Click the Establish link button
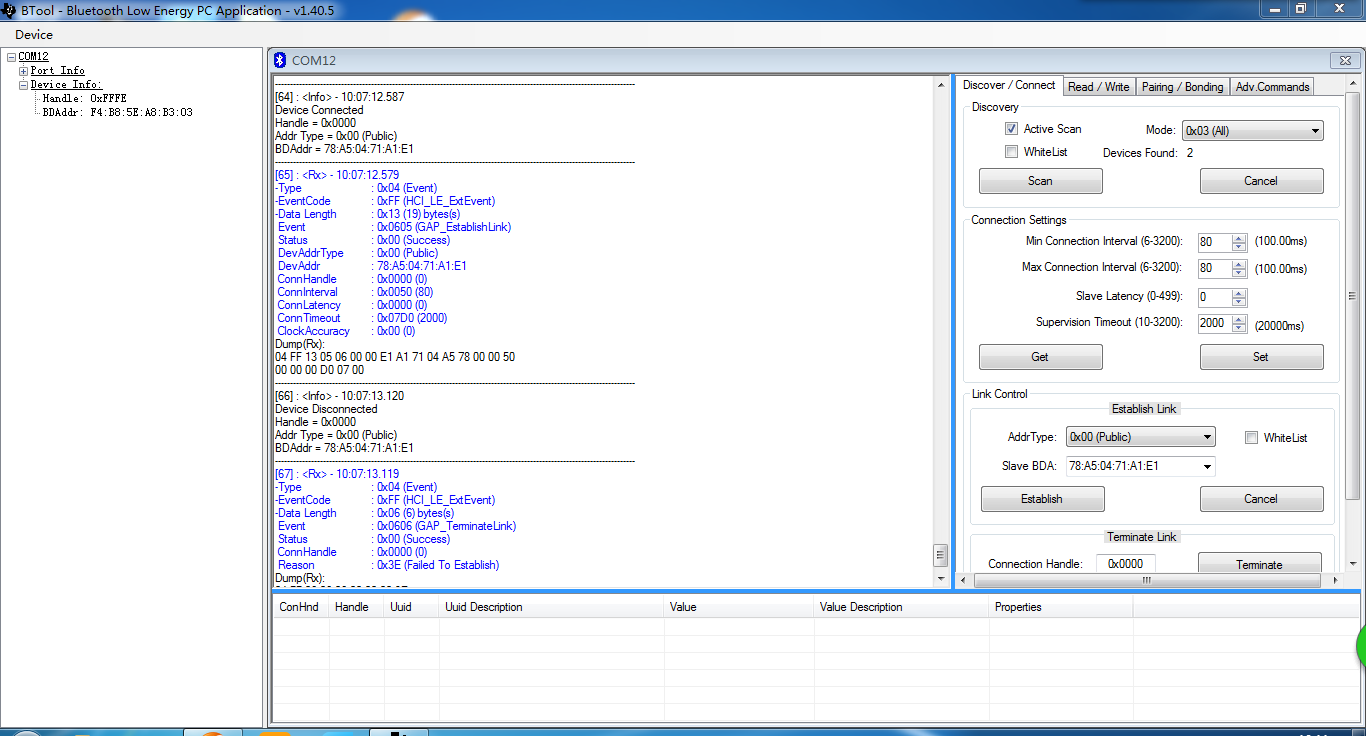This screenshot has height=736, width=1366. click(1042, 499)
